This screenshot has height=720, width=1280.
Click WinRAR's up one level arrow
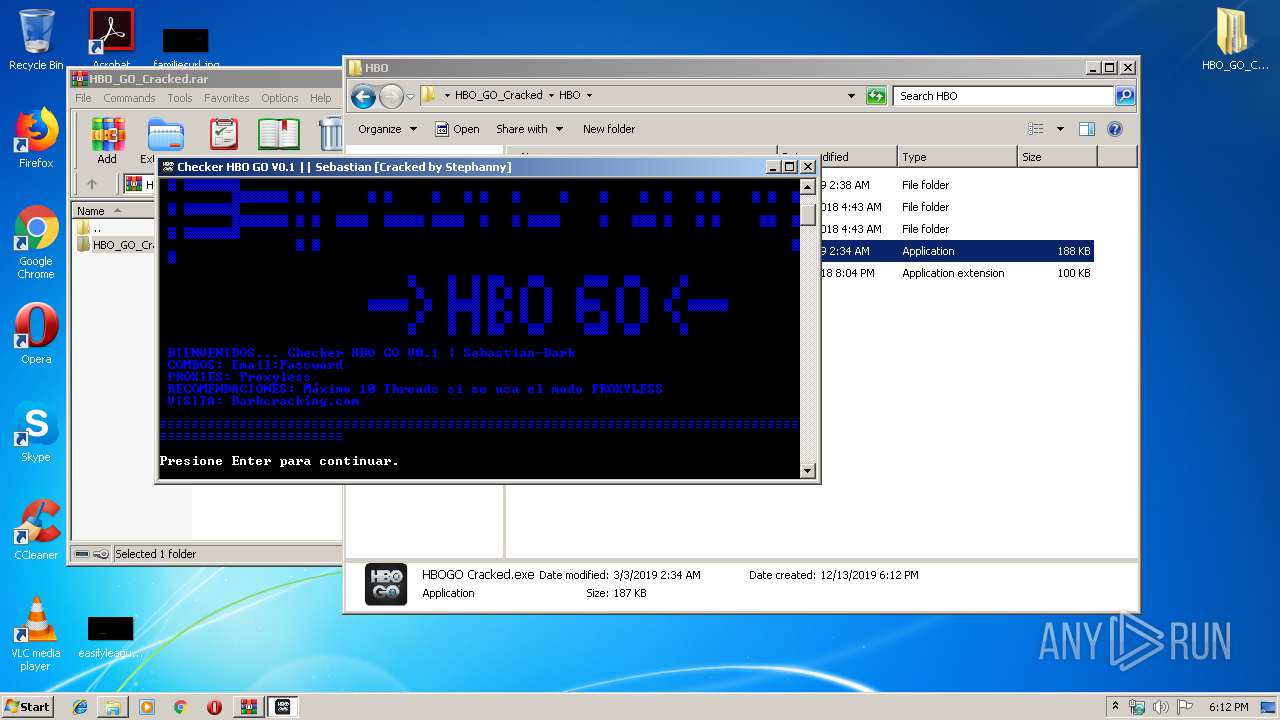[92, 184]
